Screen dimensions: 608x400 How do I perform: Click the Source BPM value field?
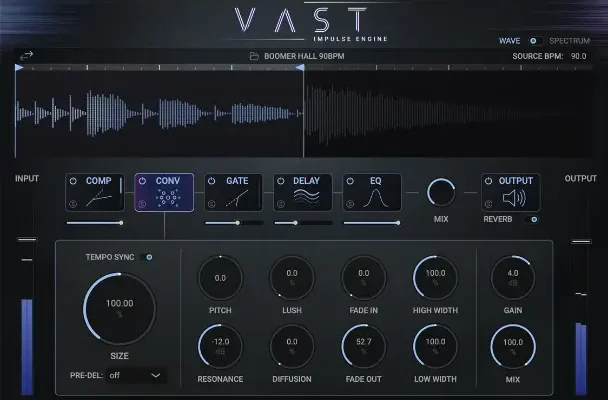pos(578,56)
